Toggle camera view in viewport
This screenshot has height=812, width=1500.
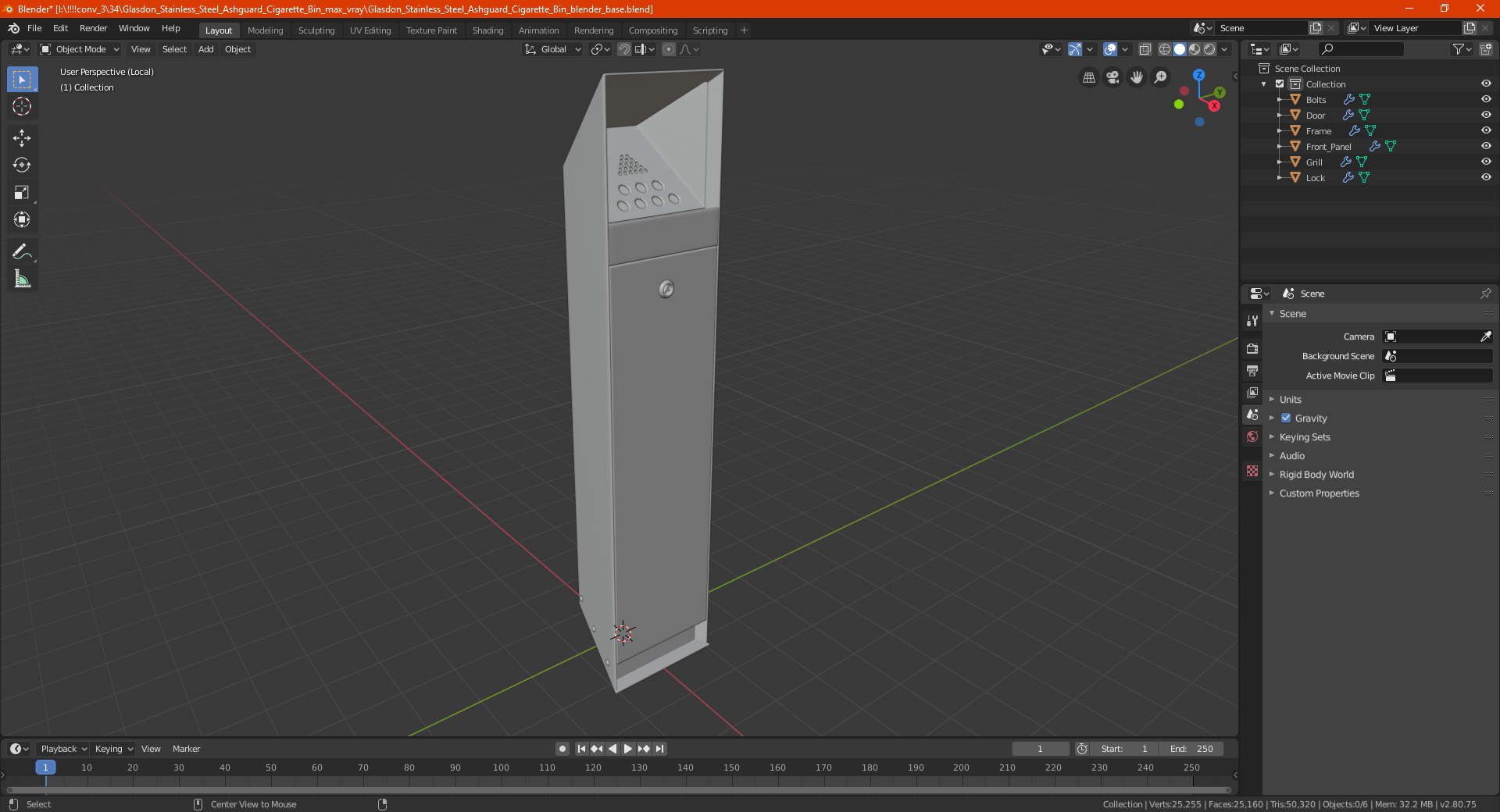pyautogui.click(x=1112, y=77)
